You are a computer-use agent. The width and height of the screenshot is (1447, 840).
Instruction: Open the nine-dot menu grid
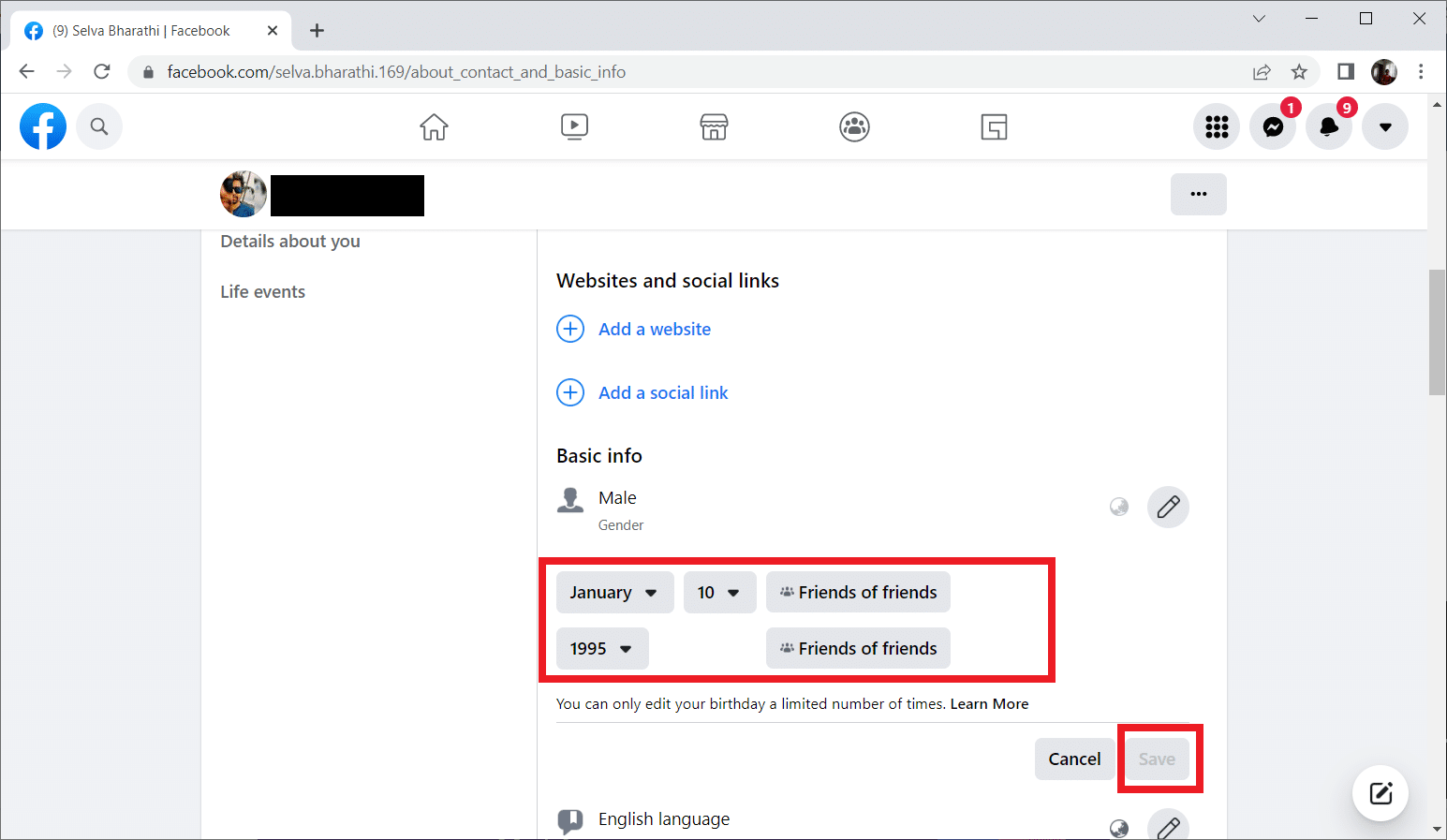point(1217,126)
